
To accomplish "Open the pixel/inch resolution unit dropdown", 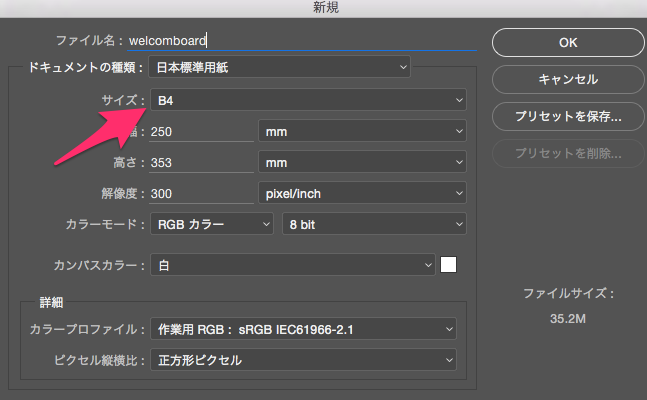I will coord(362,193).
